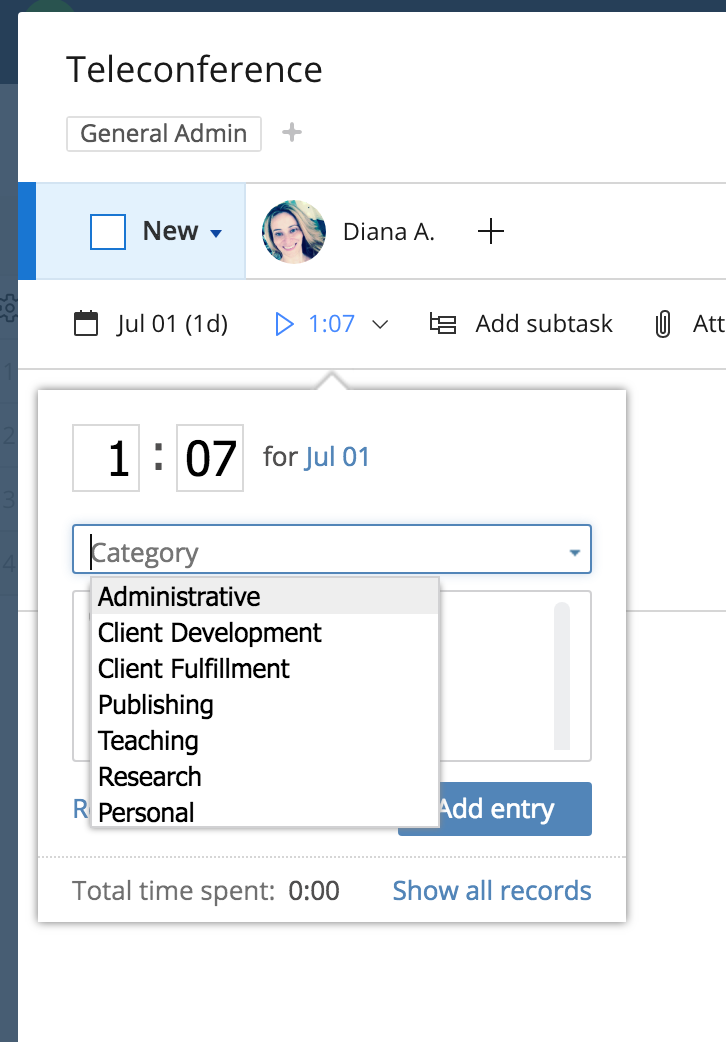726x1042 pixels.
Task: Expand the timer chevron next to 1:07
Action: 380,324
